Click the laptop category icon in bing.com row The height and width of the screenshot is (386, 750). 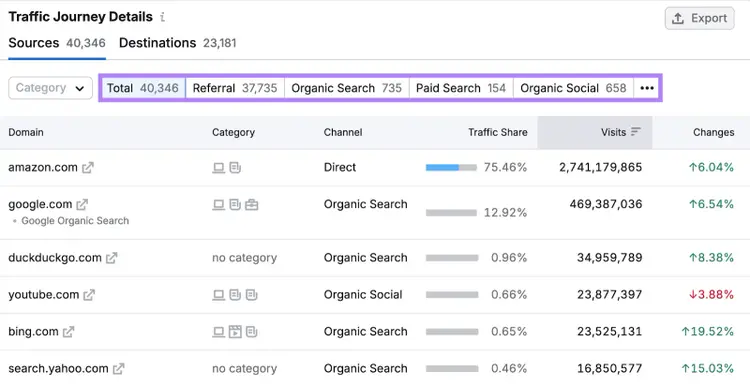[x=219, y=331]
